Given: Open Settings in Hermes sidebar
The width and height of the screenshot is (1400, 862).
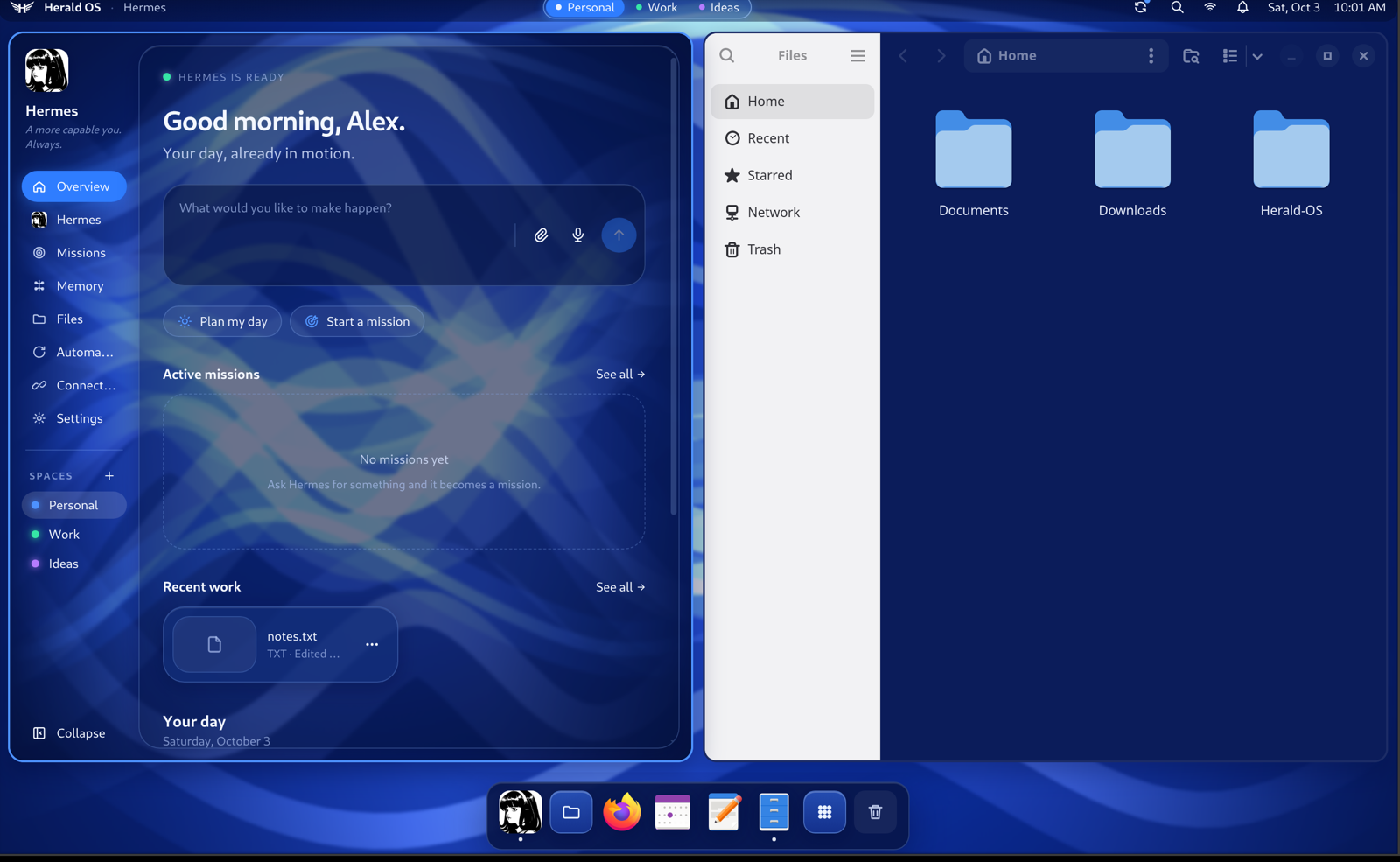Looking at the screenshot, I should pyautogui.click(x=73, y=418).
